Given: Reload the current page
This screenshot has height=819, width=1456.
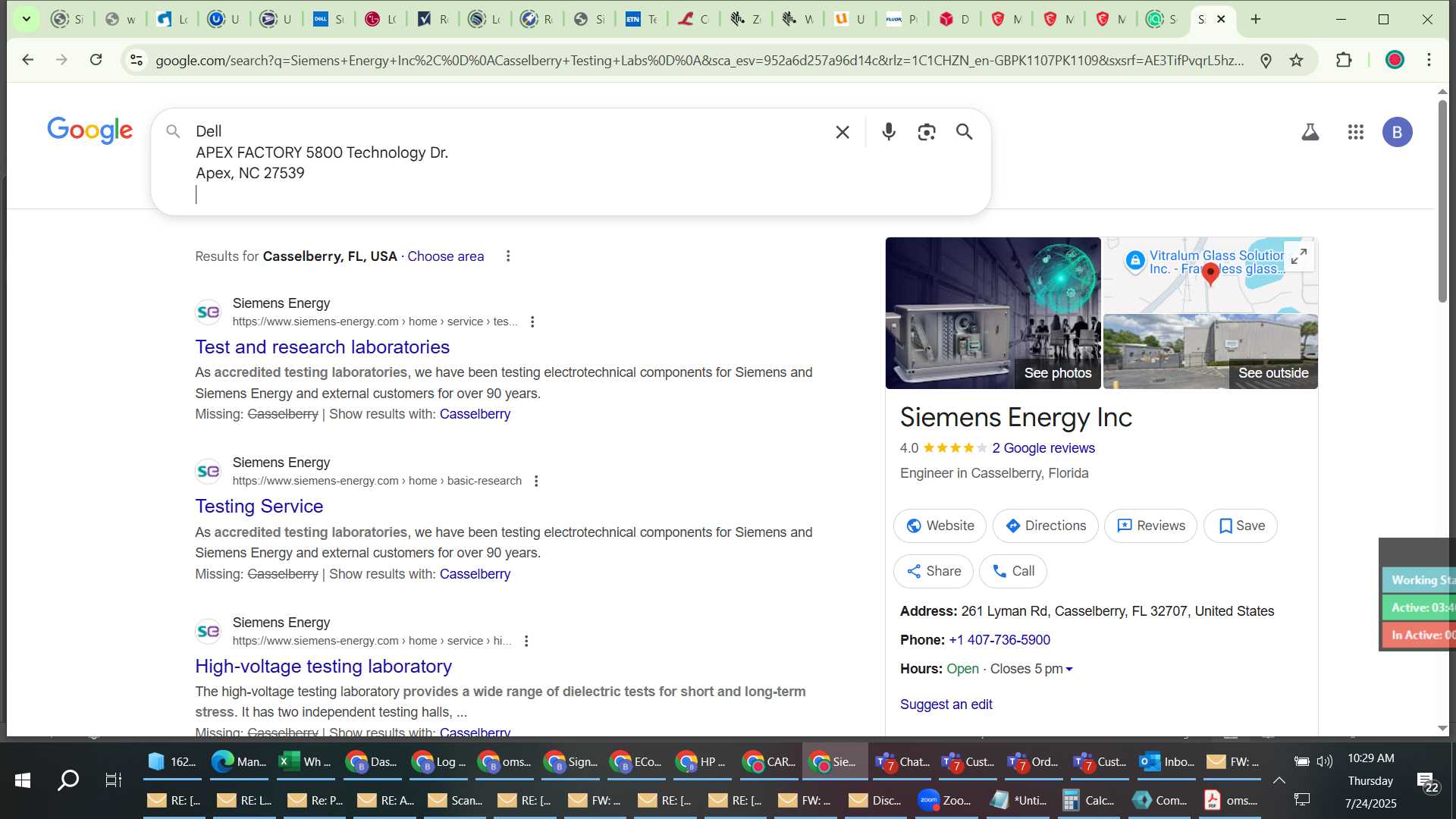Looking at the screenshot, I should click(x=96, y=60).
